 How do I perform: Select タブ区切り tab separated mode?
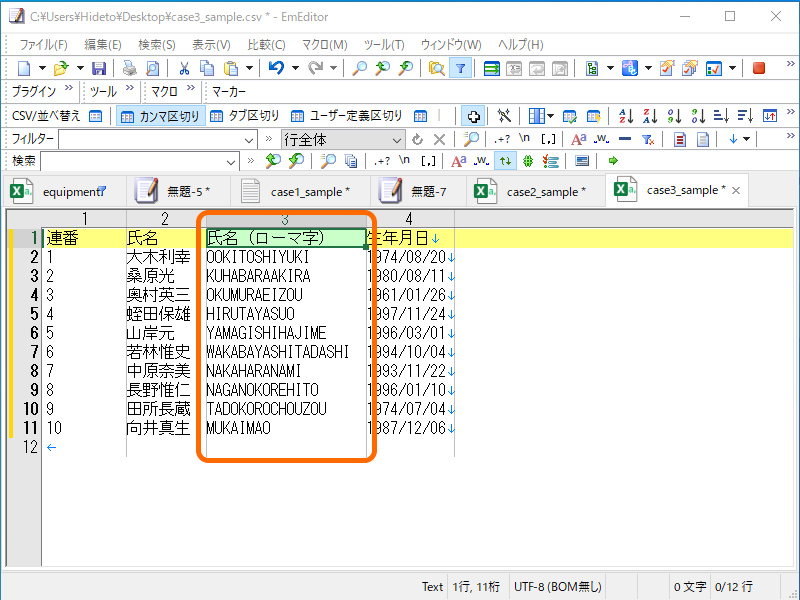(245, 116)
